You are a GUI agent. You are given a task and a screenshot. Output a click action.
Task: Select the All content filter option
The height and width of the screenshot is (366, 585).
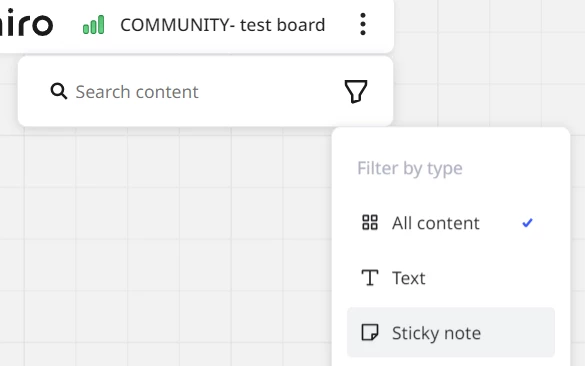pyautogui.click(x=451, y=223)
